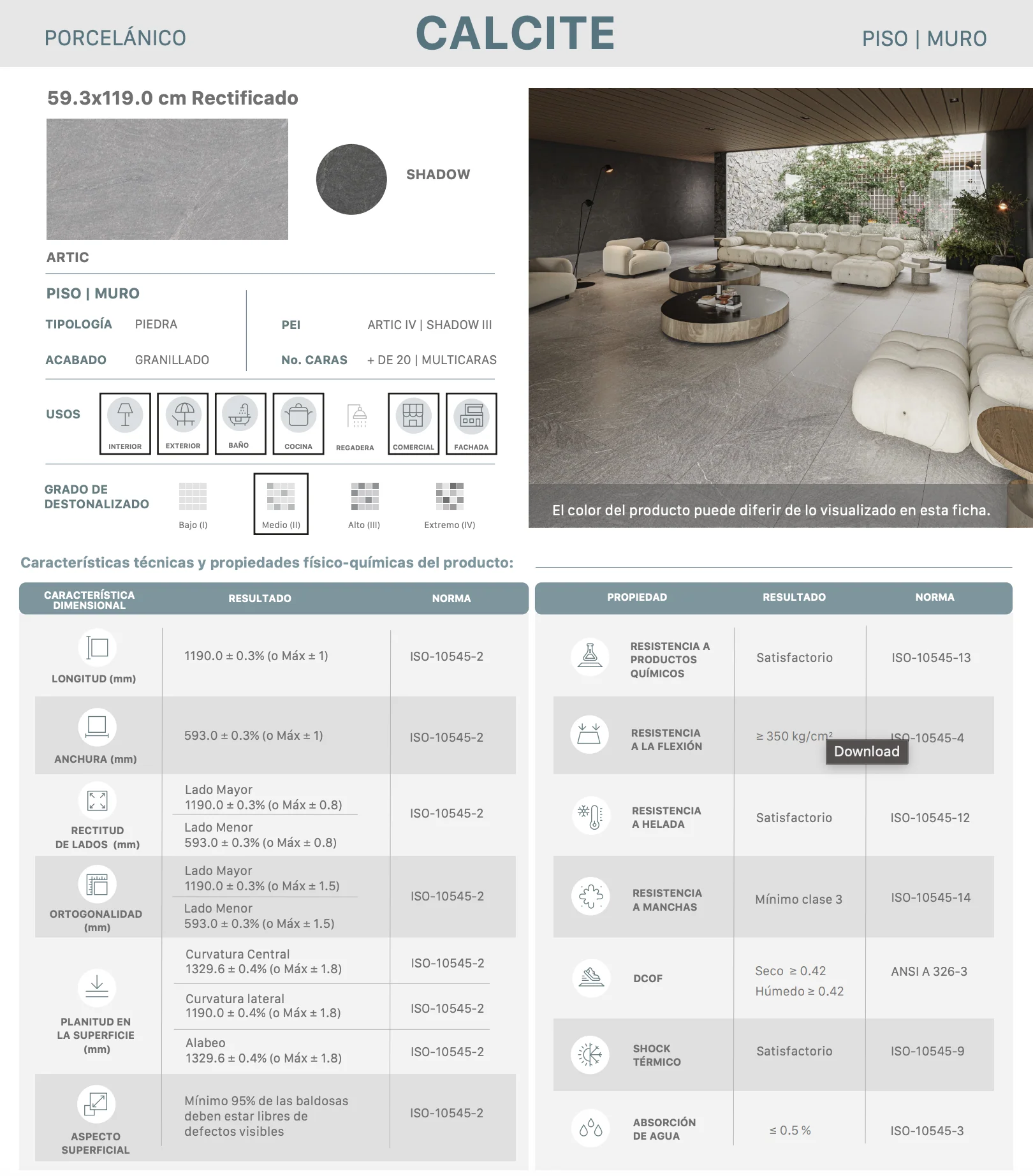Click the Bajo (I) shade variation icon
Viewport: 1033px width, 1176px height.
coord(193,497)
